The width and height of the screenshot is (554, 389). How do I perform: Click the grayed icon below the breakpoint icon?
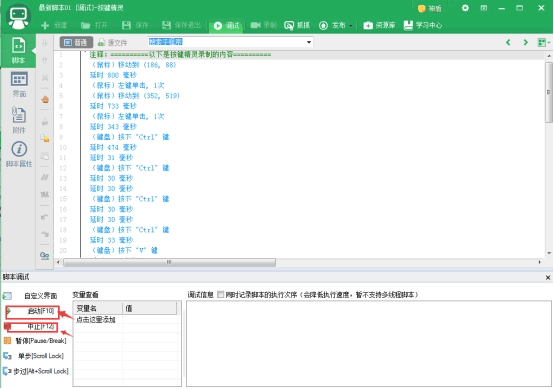45,122
